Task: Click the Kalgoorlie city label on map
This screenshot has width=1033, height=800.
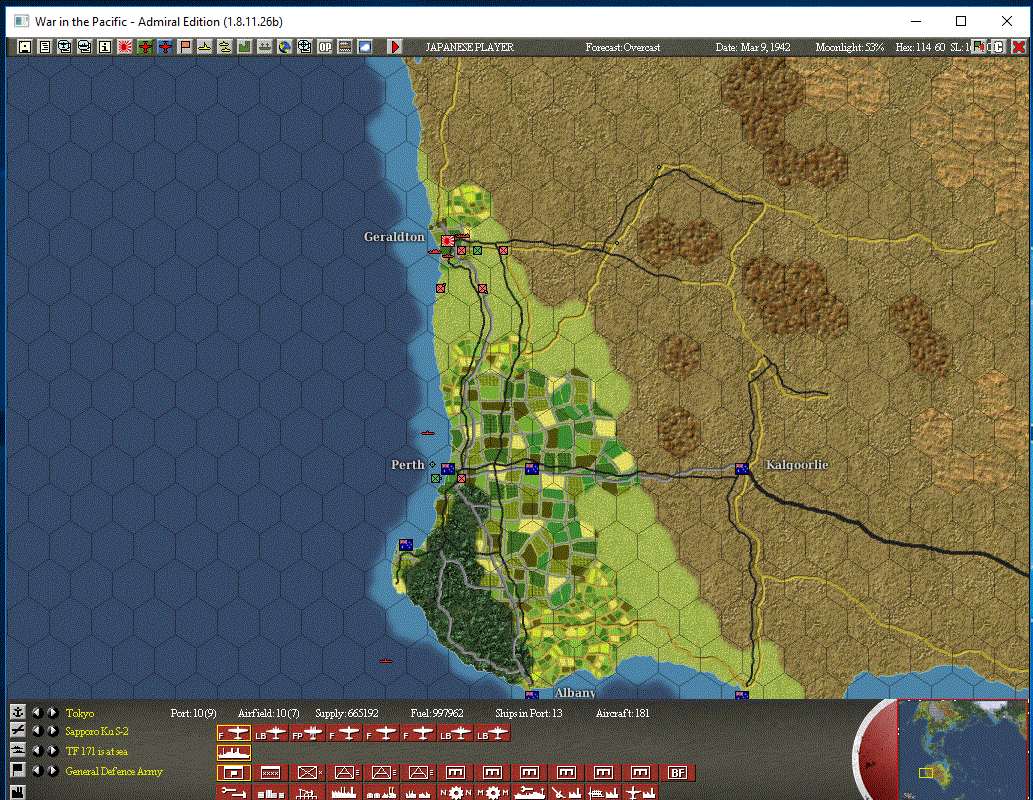Action: [797, 465]
